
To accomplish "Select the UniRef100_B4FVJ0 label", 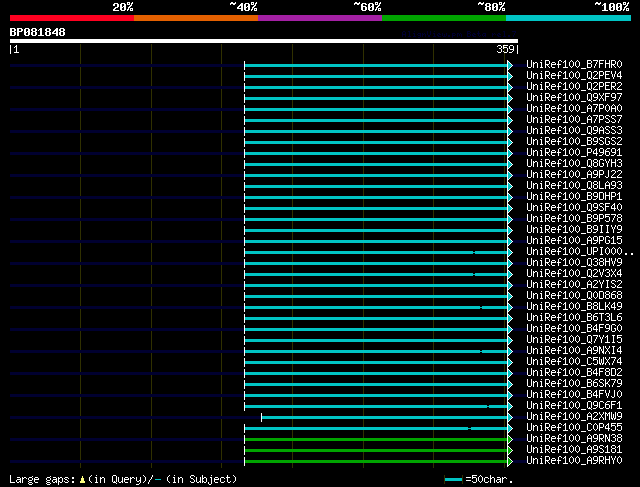I will (574, 395).
